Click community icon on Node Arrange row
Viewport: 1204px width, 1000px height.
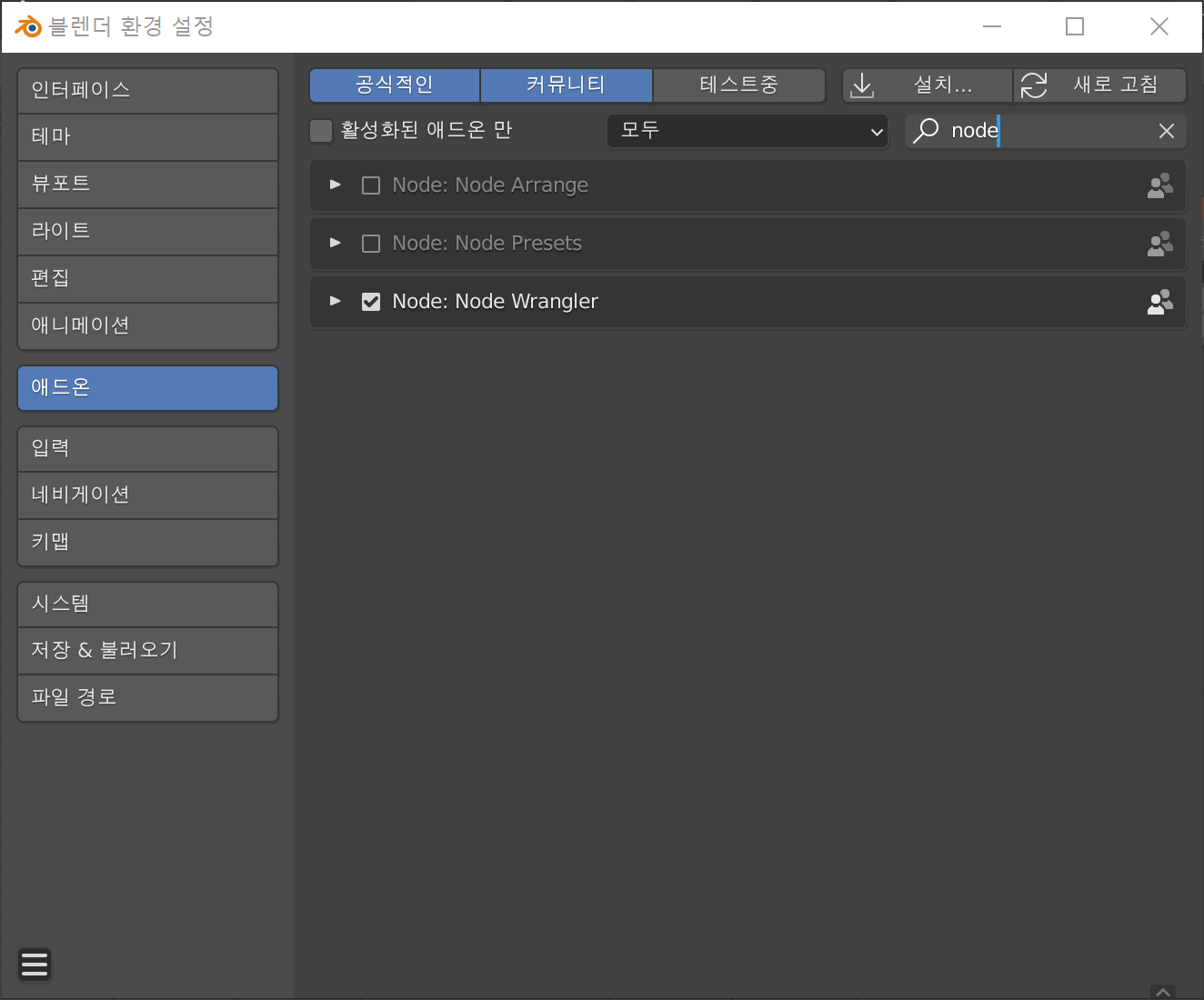pyautogui.click(x=1160, y=185)
